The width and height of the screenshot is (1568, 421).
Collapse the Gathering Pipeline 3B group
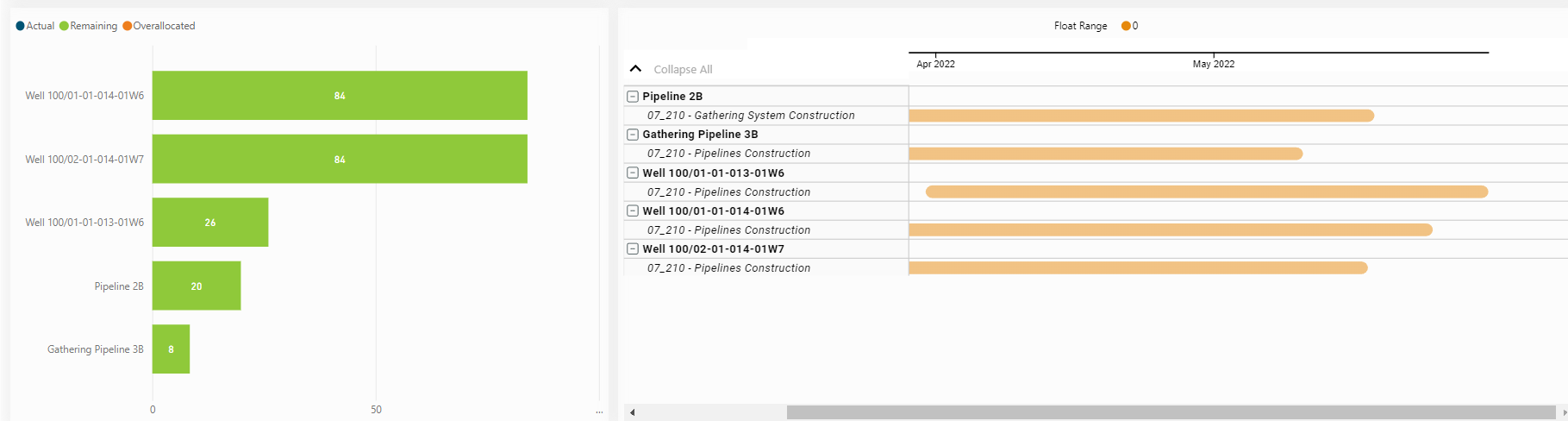click(633, 135)
